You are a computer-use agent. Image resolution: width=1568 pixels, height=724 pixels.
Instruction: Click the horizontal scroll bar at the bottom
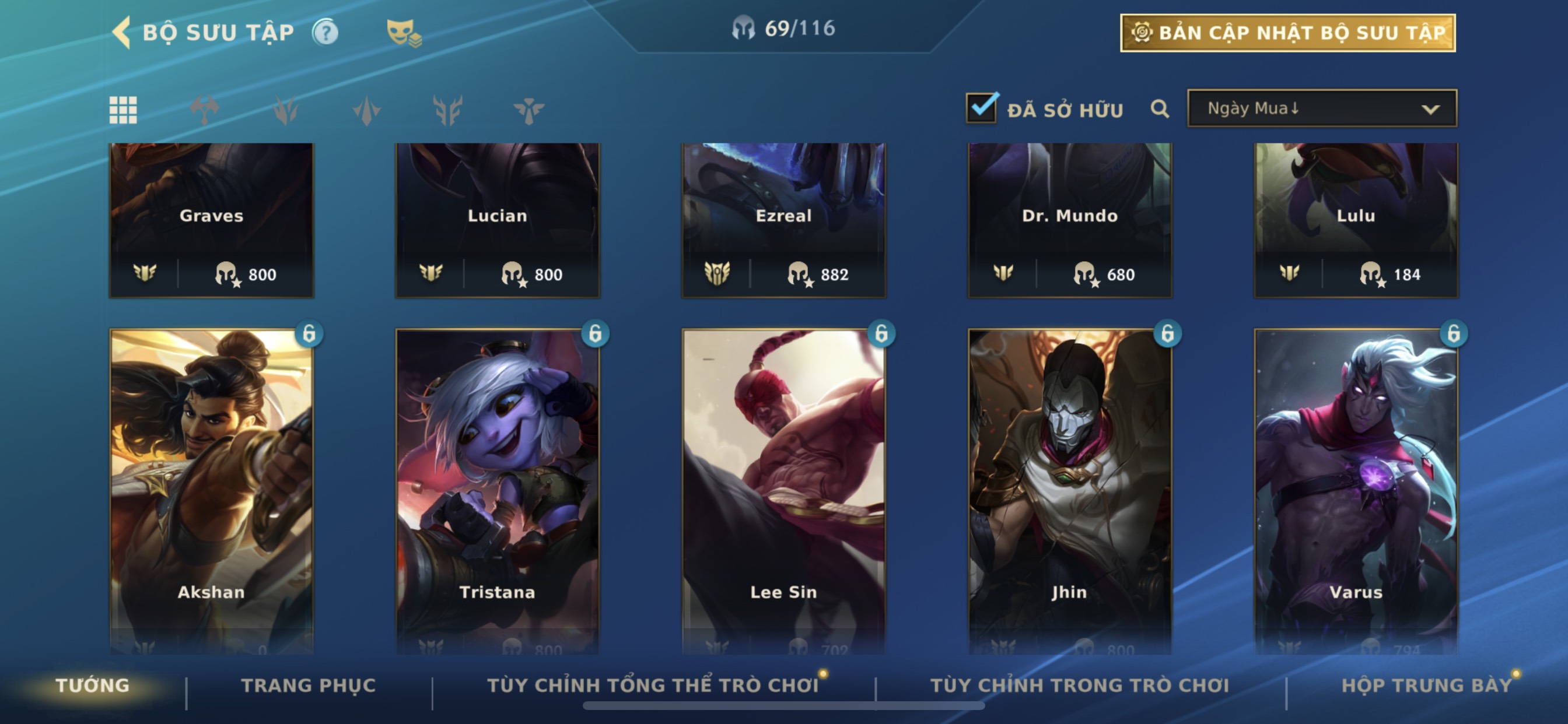[x=783, y=706]
